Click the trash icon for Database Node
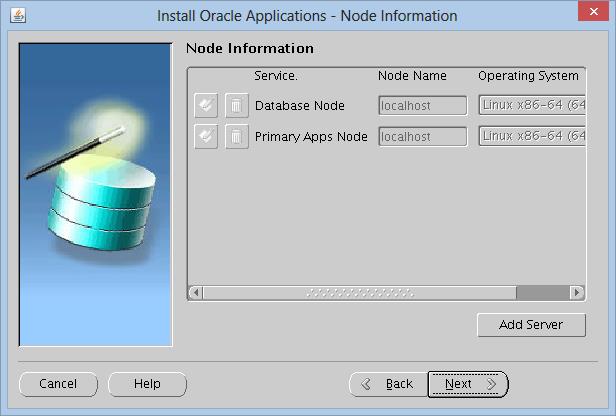Image resolution: width=616 pixels, height=416 pixels. [236, 105]
